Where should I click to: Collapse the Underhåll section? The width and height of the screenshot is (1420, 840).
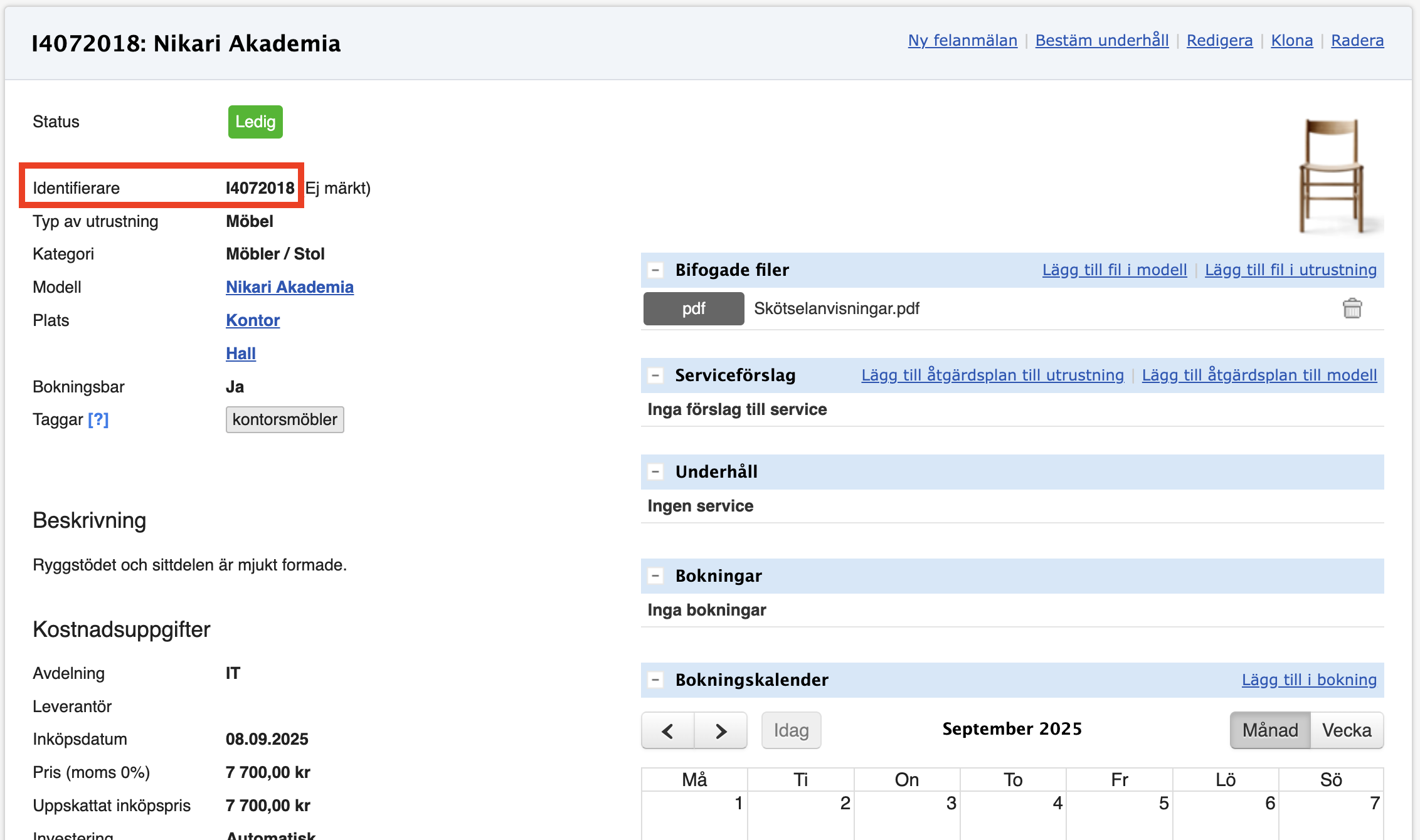click(x=655, y=472)
